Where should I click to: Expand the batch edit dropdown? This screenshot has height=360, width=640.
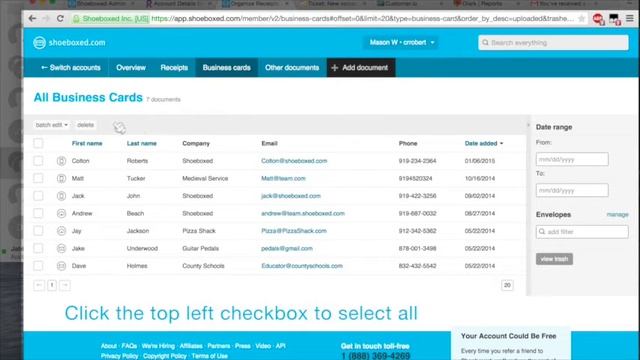[51, 125]
